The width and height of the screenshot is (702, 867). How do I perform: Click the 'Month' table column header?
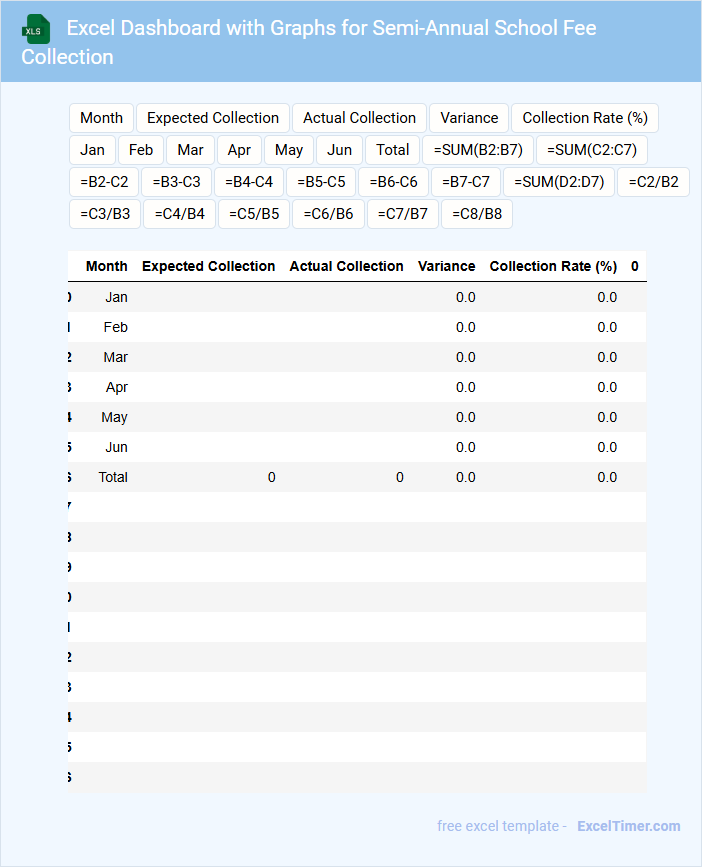[107, 267]
